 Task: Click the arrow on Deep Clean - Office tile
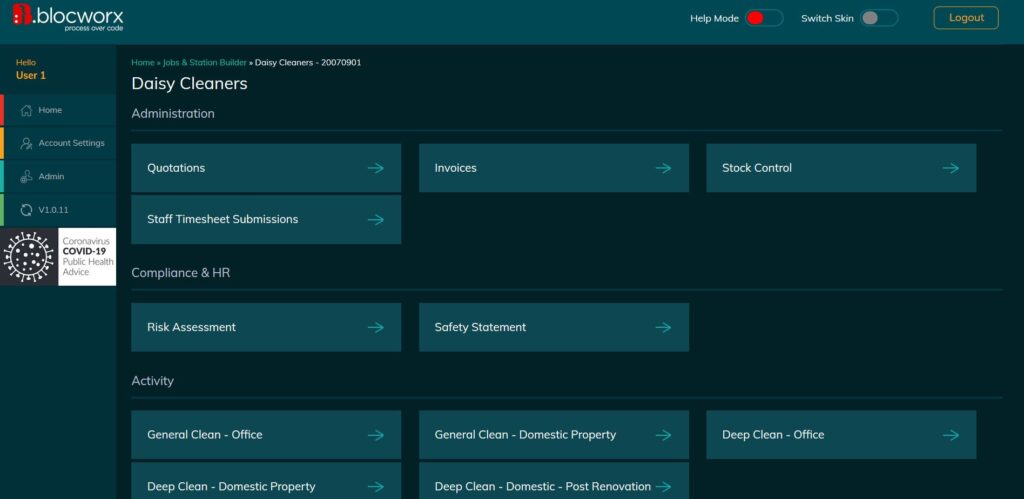[950, 436]
